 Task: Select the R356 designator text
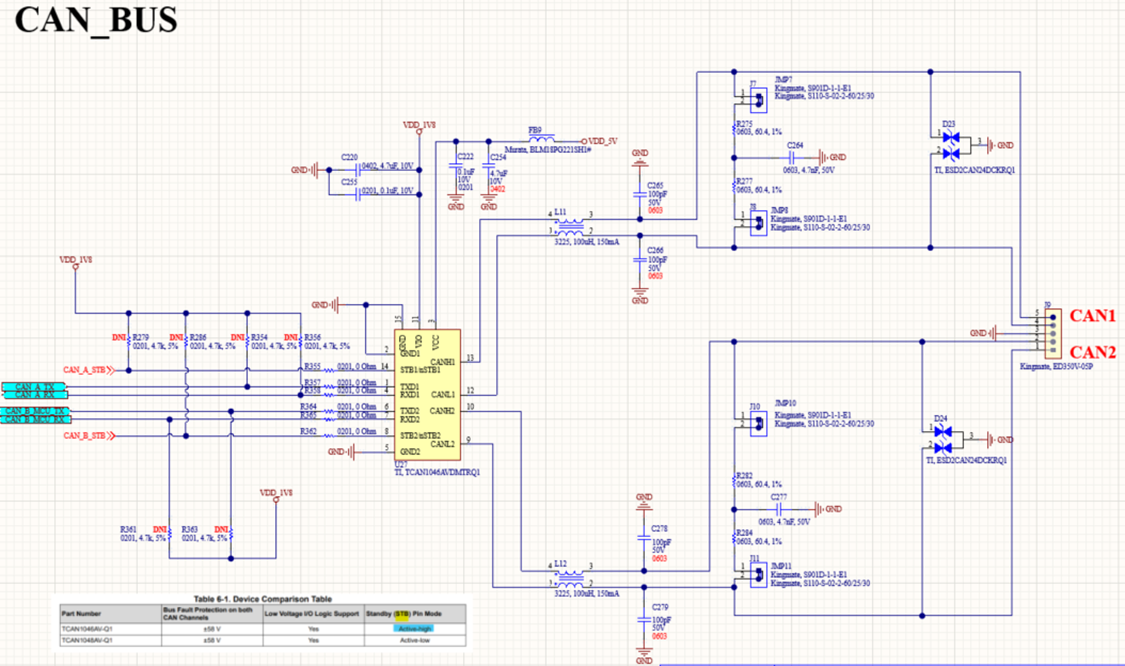(313, 337)
